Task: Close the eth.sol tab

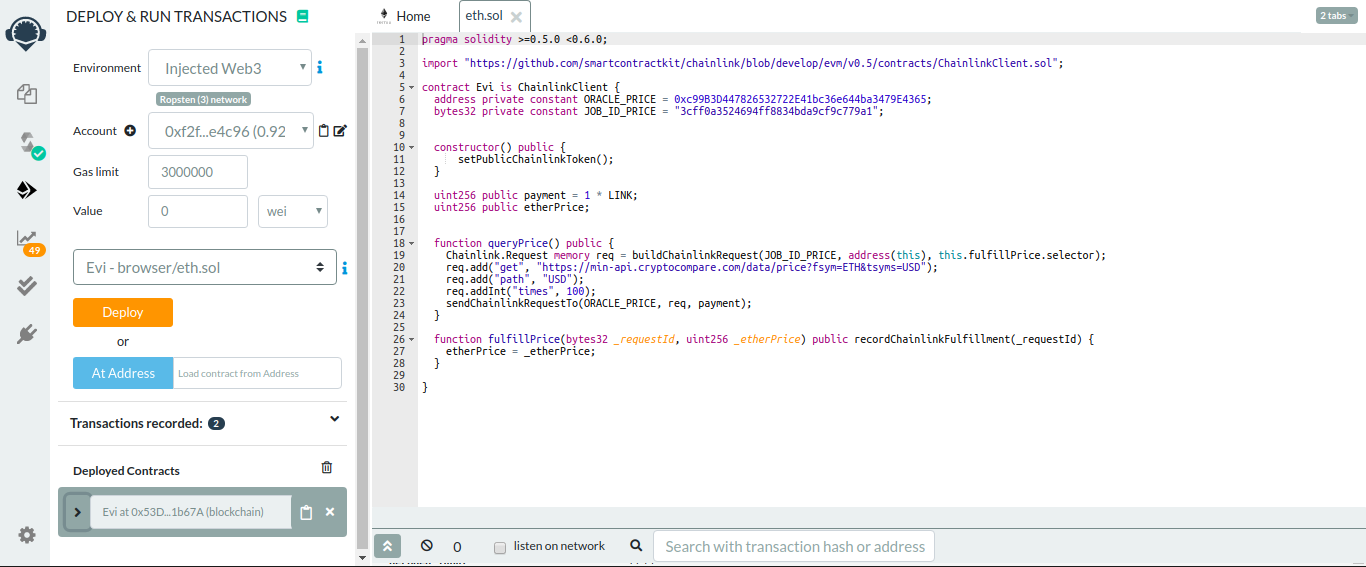Action: (x=516, y=17)
